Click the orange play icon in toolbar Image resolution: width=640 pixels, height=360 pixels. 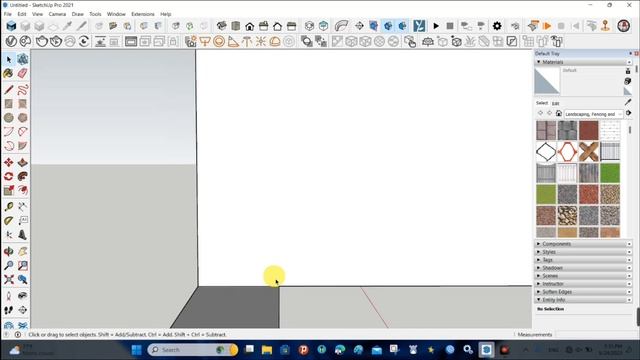pos(547,26)
